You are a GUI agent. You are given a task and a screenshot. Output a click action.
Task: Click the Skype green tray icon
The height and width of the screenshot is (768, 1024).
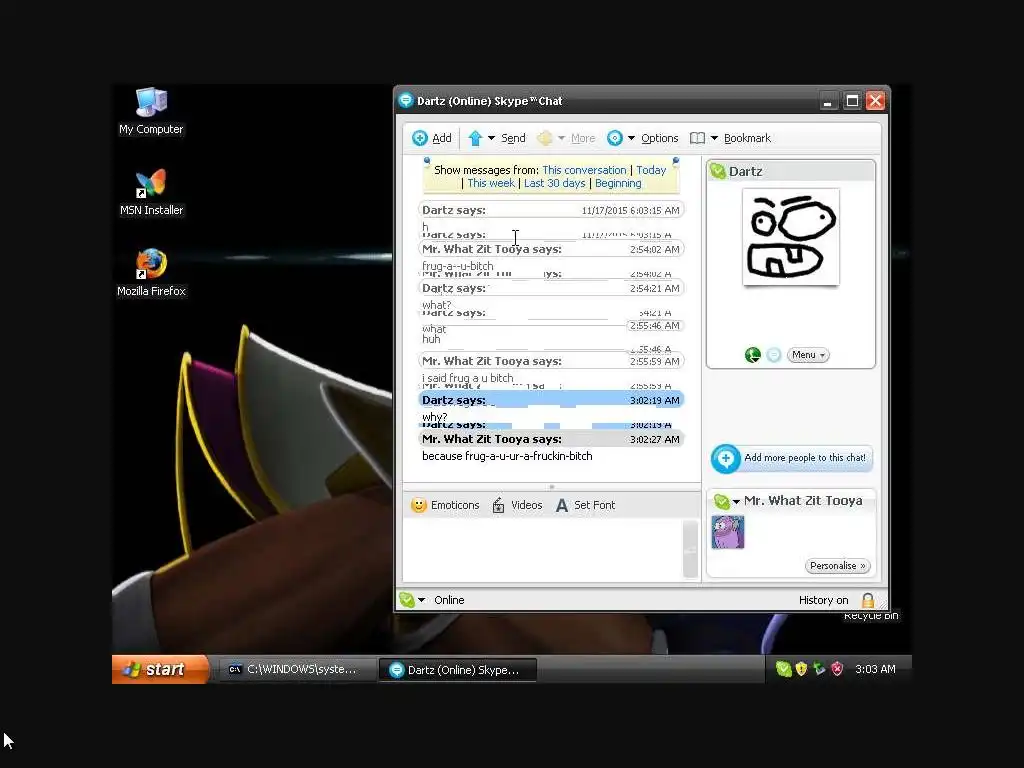pos(784,669)
